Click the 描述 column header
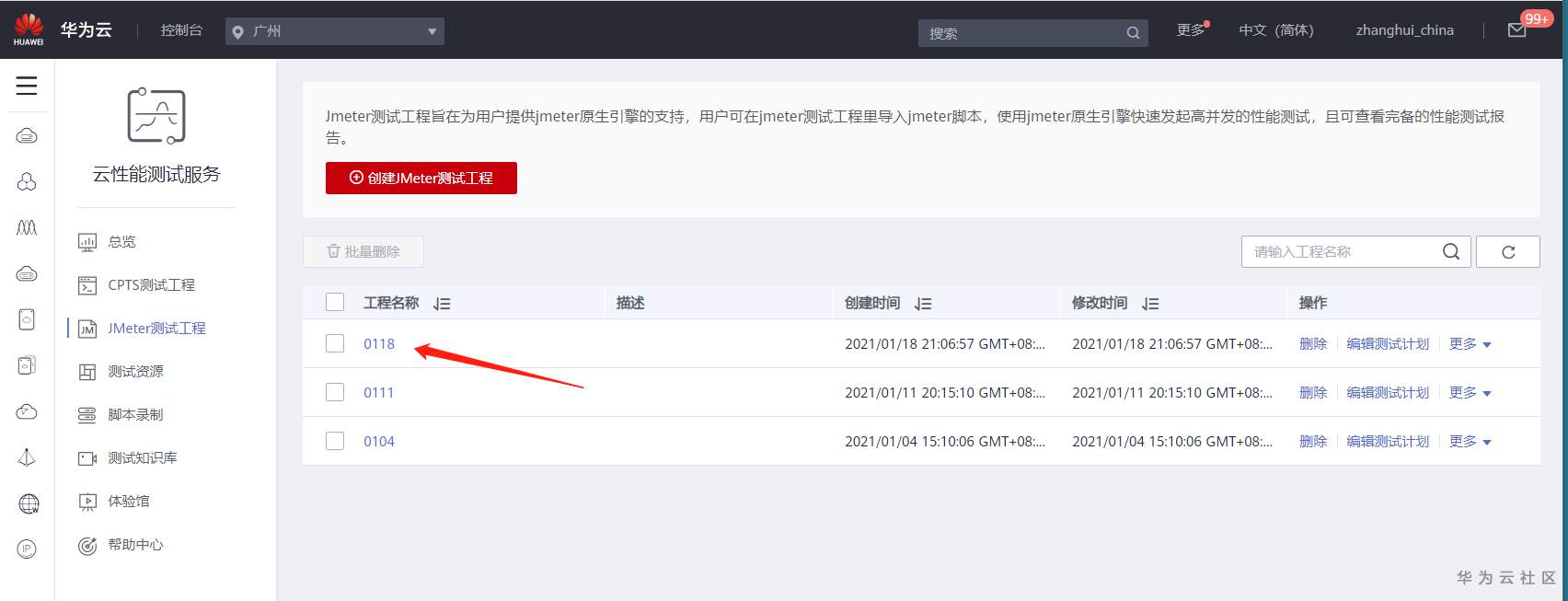 (x=630, y=303)
